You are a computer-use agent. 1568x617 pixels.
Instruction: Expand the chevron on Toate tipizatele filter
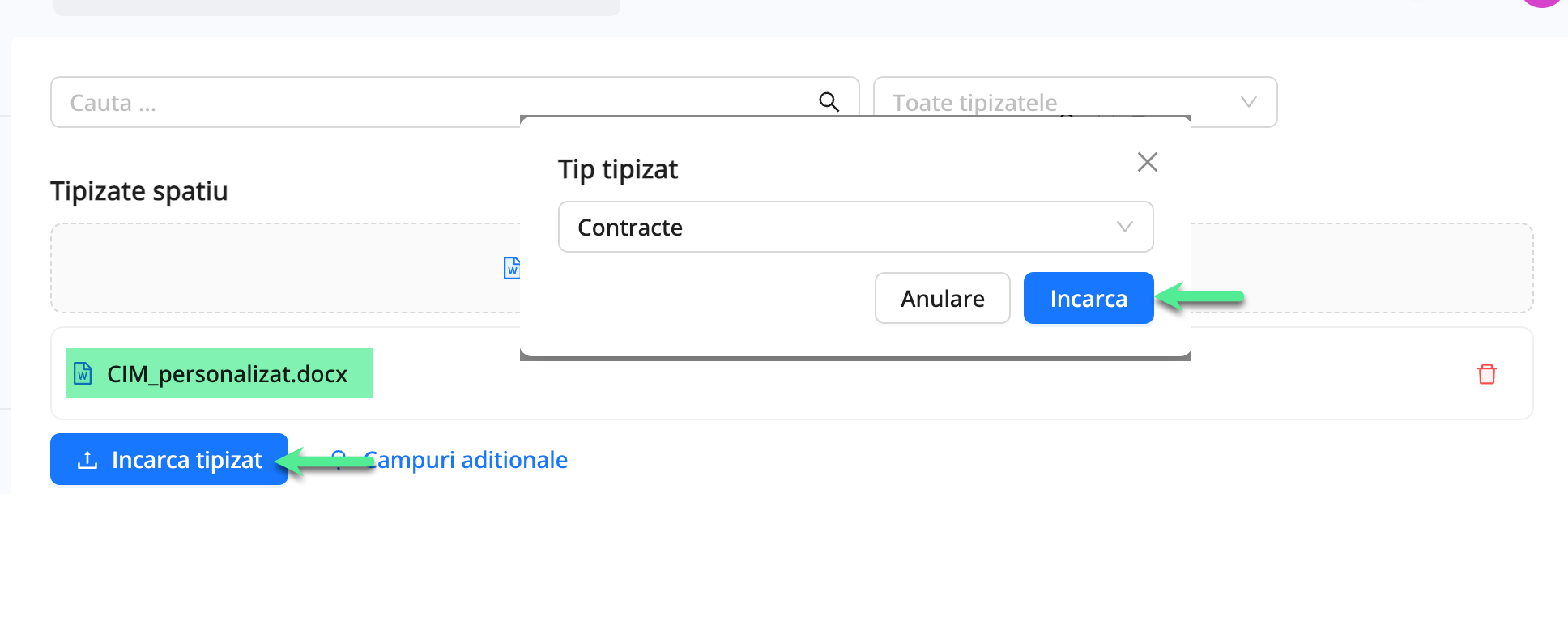1248,102
